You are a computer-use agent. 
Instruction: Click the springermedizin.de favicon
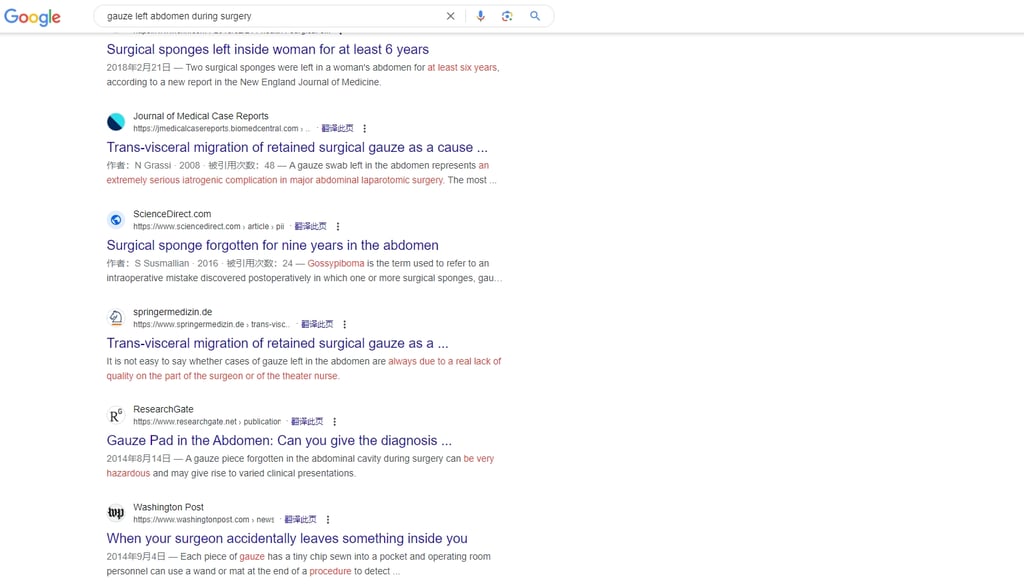click(x=116, y=318)
